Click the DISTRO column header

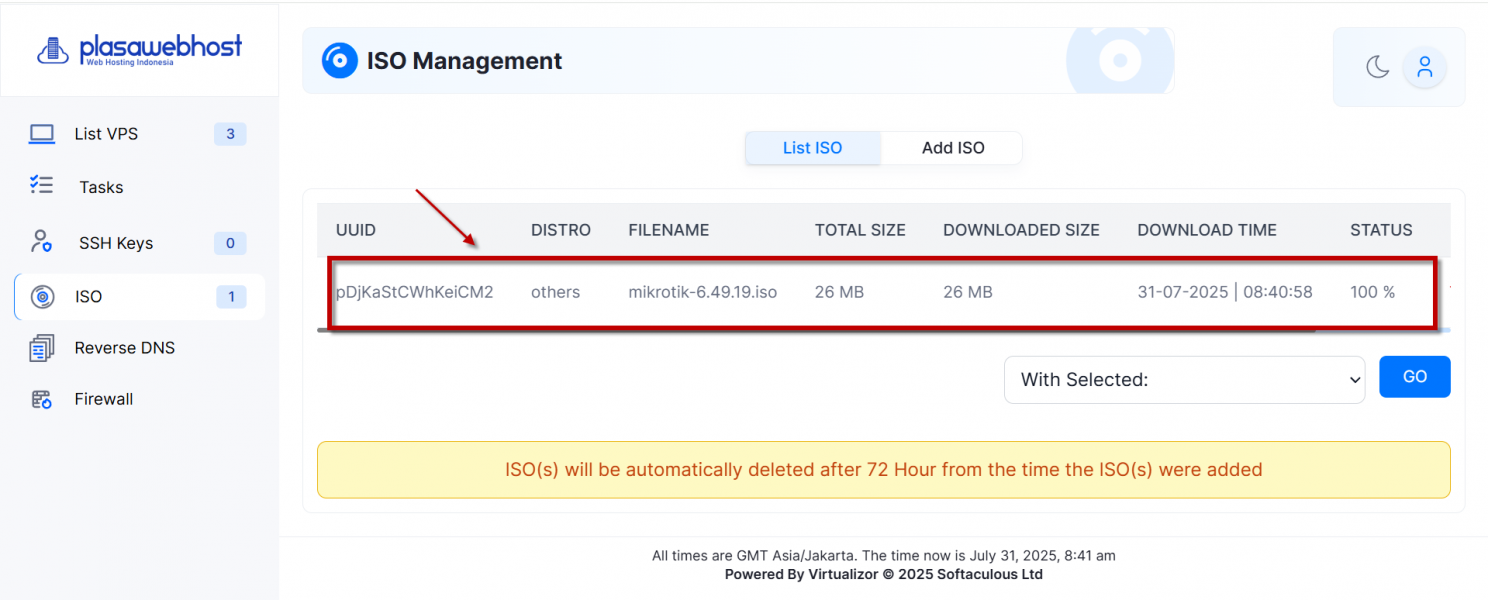[561, 230]
